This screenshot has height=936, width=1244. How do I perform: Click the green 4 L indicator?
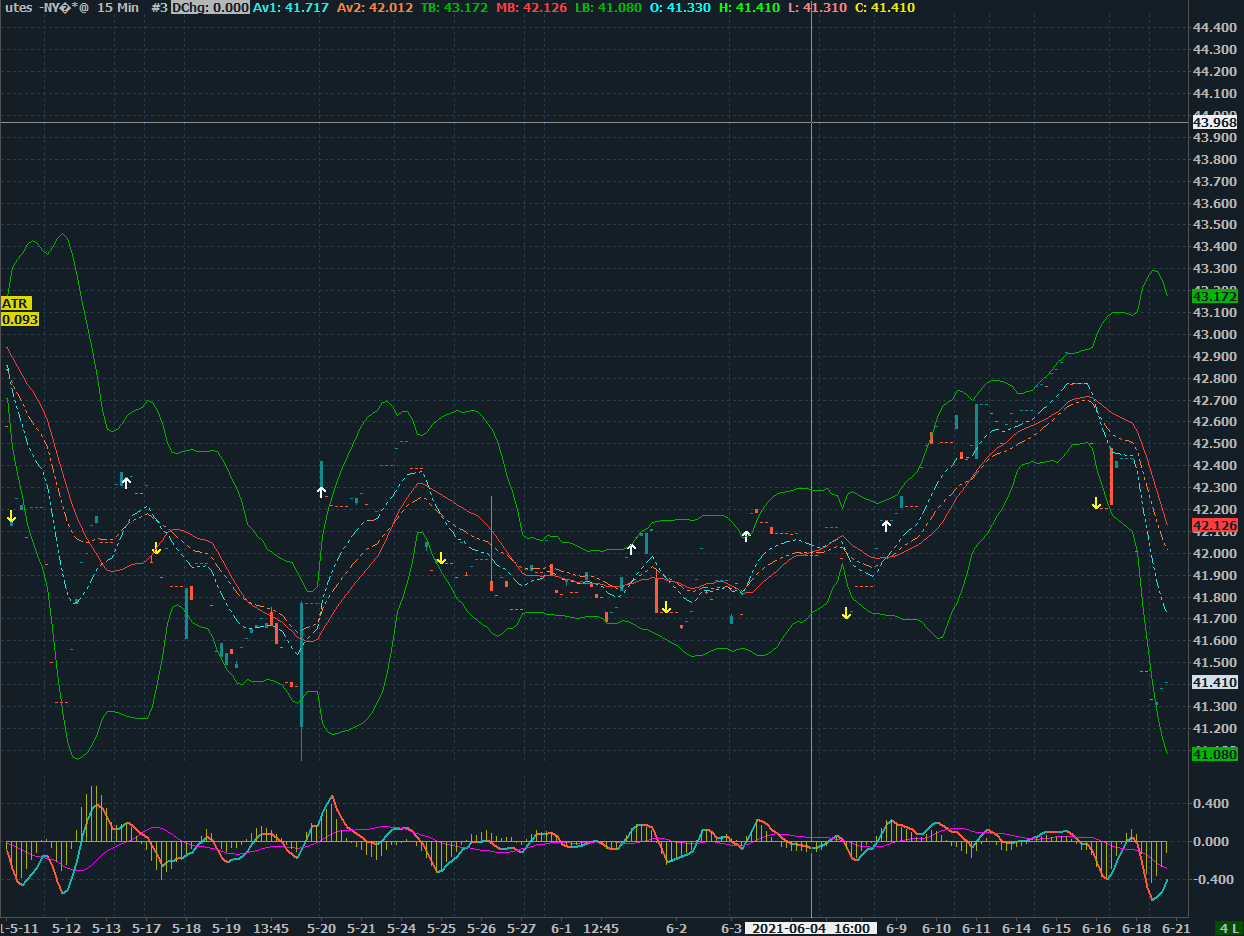(x=1228, y=928)
